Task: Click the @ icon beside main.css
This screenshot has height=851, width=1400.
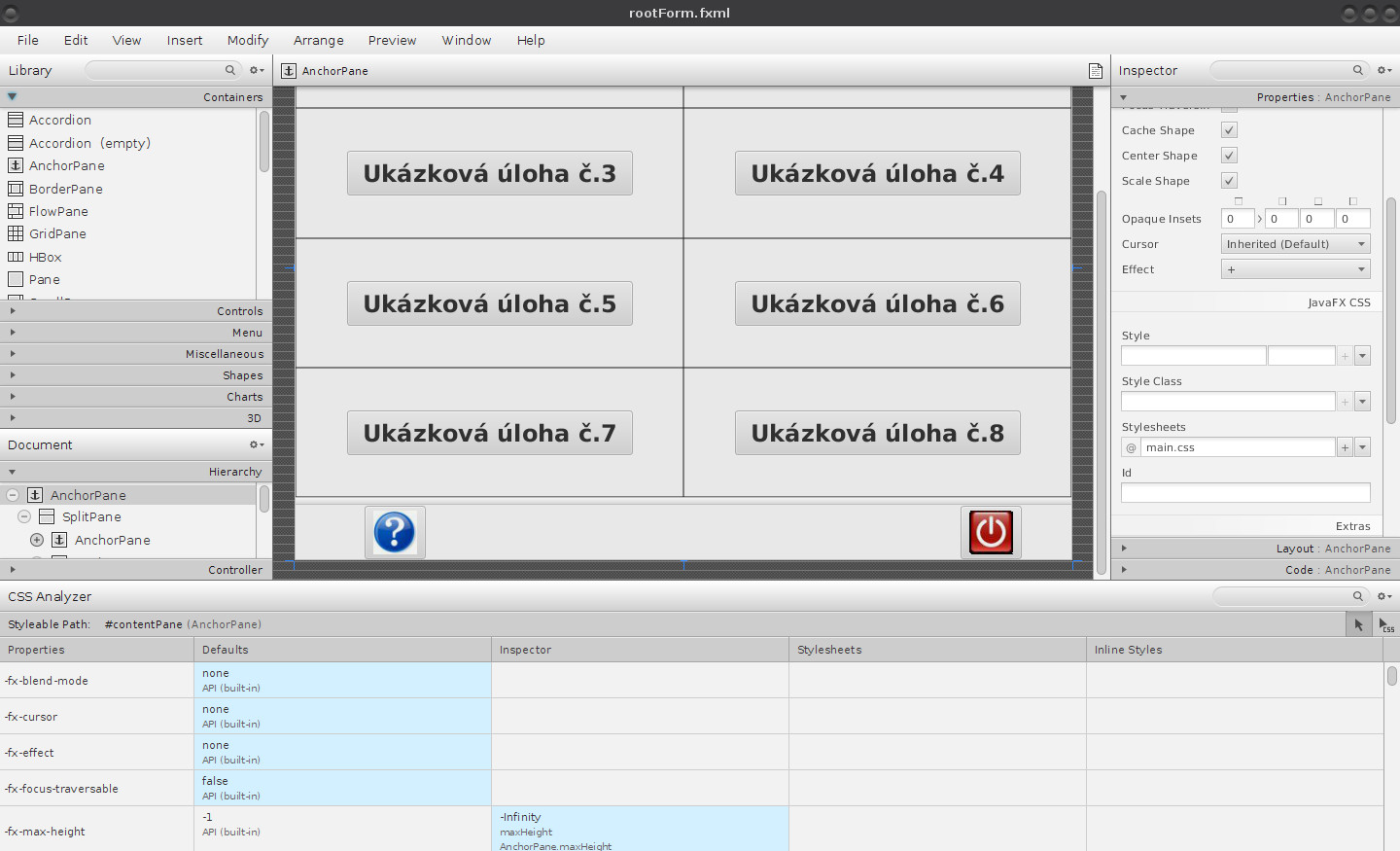Action: [1131, 447]
